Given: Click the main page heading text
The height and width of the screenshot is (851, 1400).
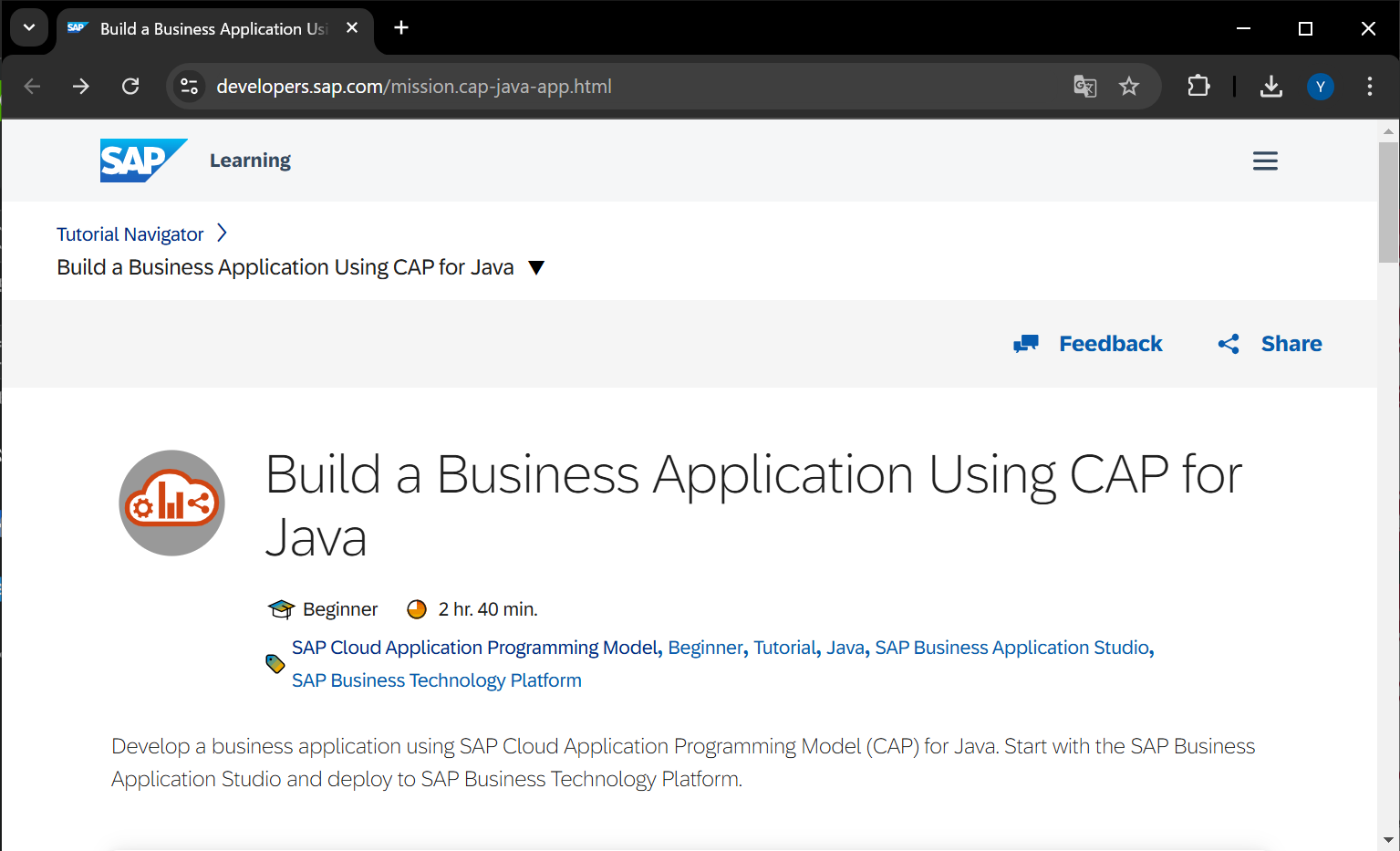Looking at the screenshot, I should tap(753, 505).
